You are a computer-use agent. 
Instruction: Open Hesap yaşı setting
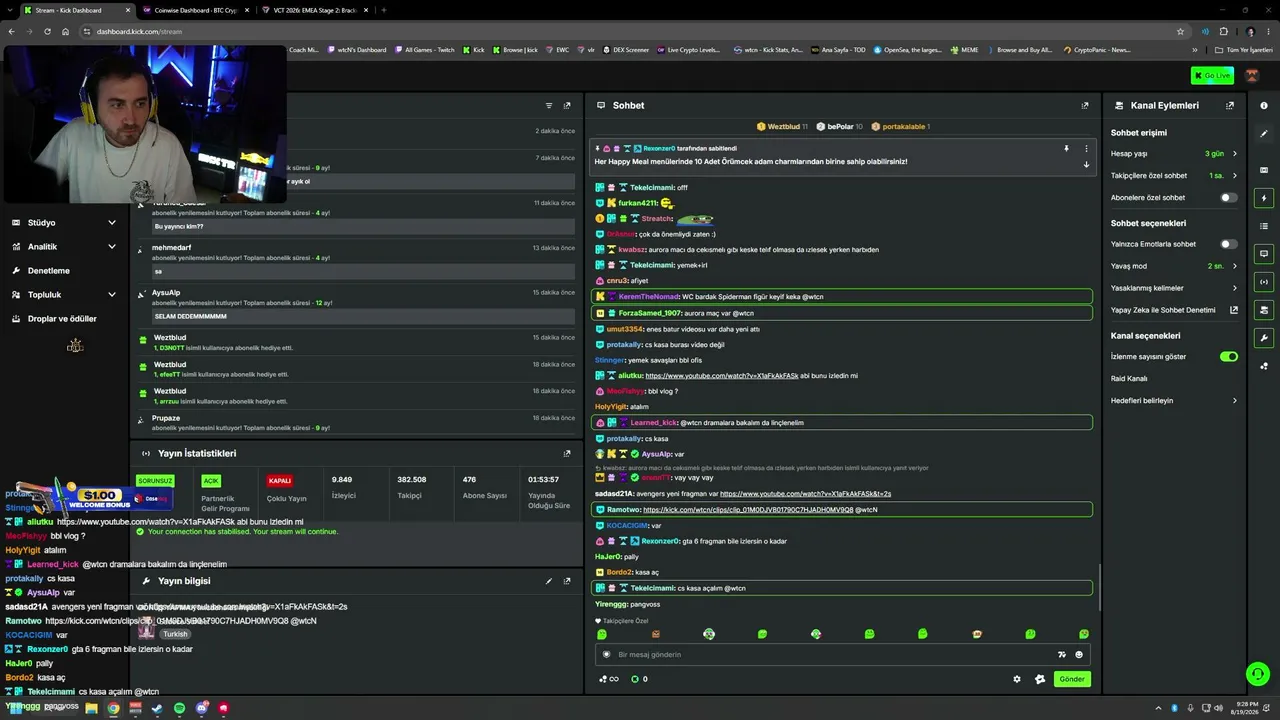[x=1174, y=154]
